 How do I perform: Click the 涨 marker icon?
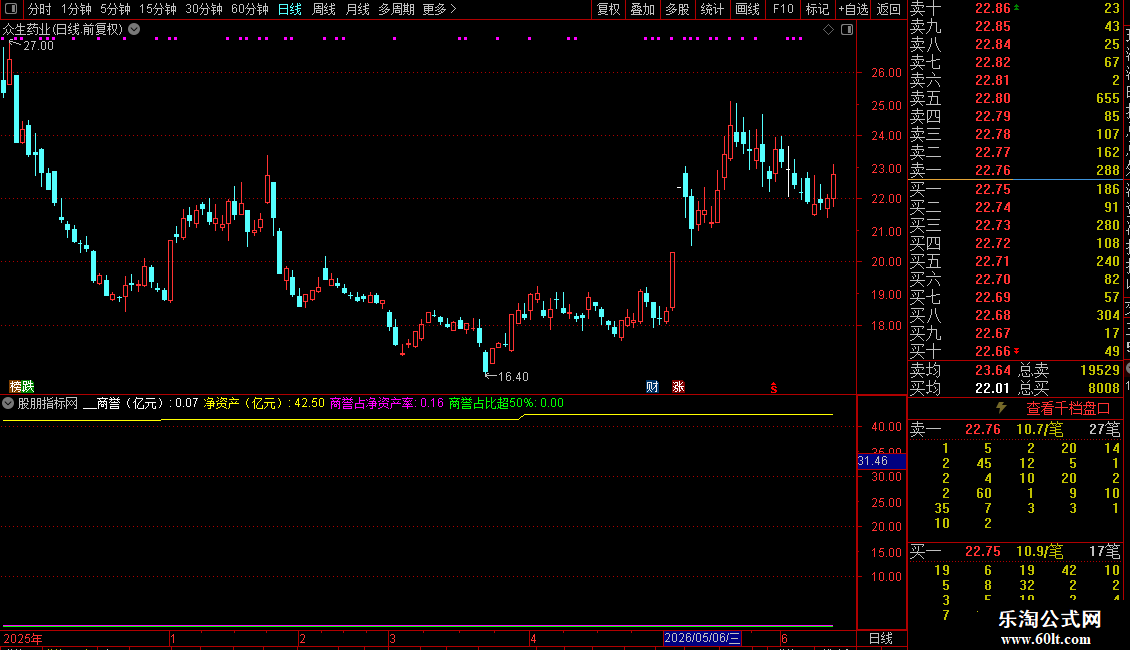click(x=678, y=386)
